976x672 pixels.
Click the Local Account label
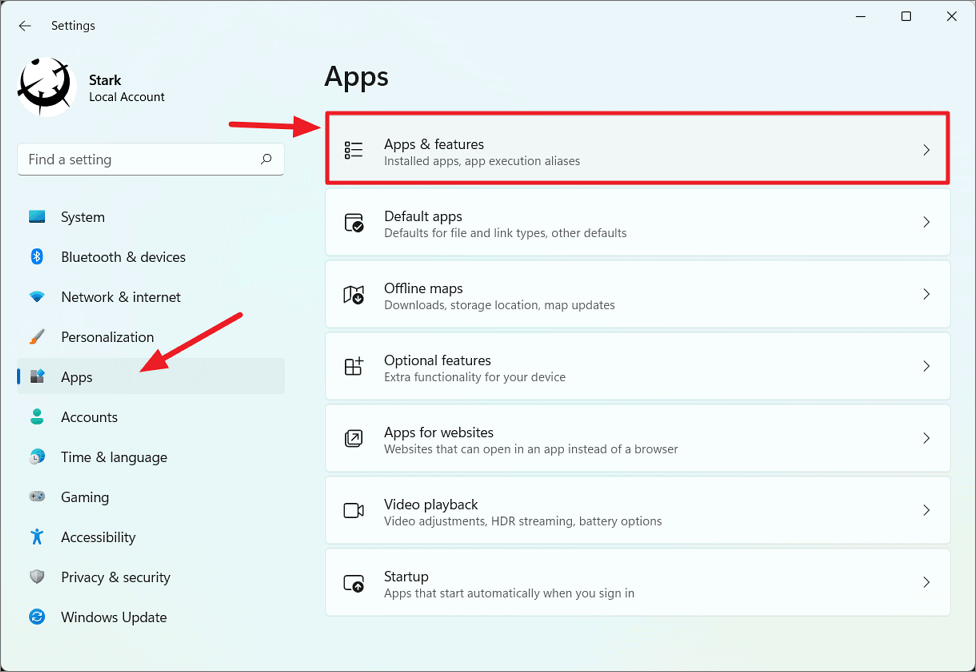coord(126,97)
